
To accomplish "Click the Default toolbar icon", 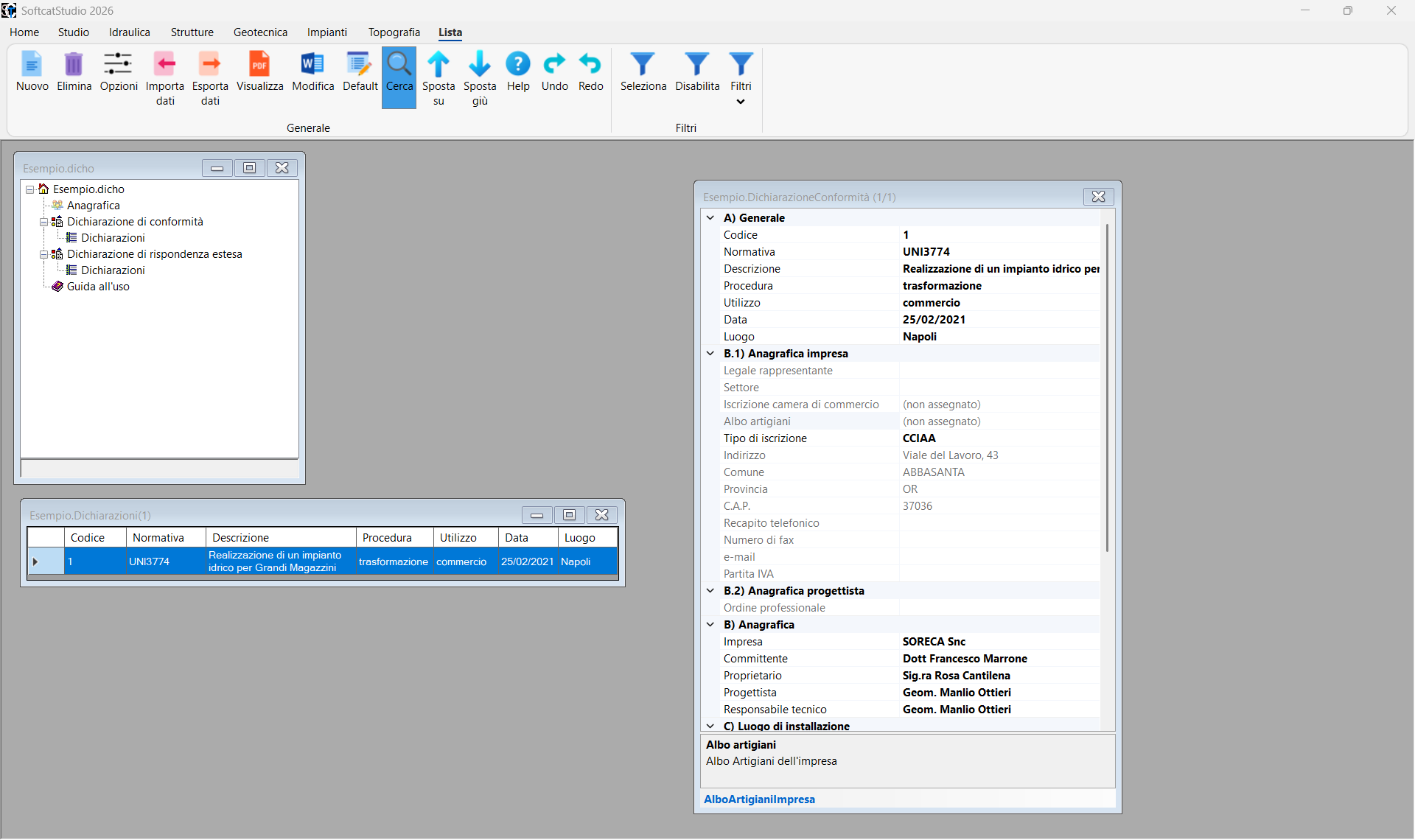I will click(x=360, y=64).
